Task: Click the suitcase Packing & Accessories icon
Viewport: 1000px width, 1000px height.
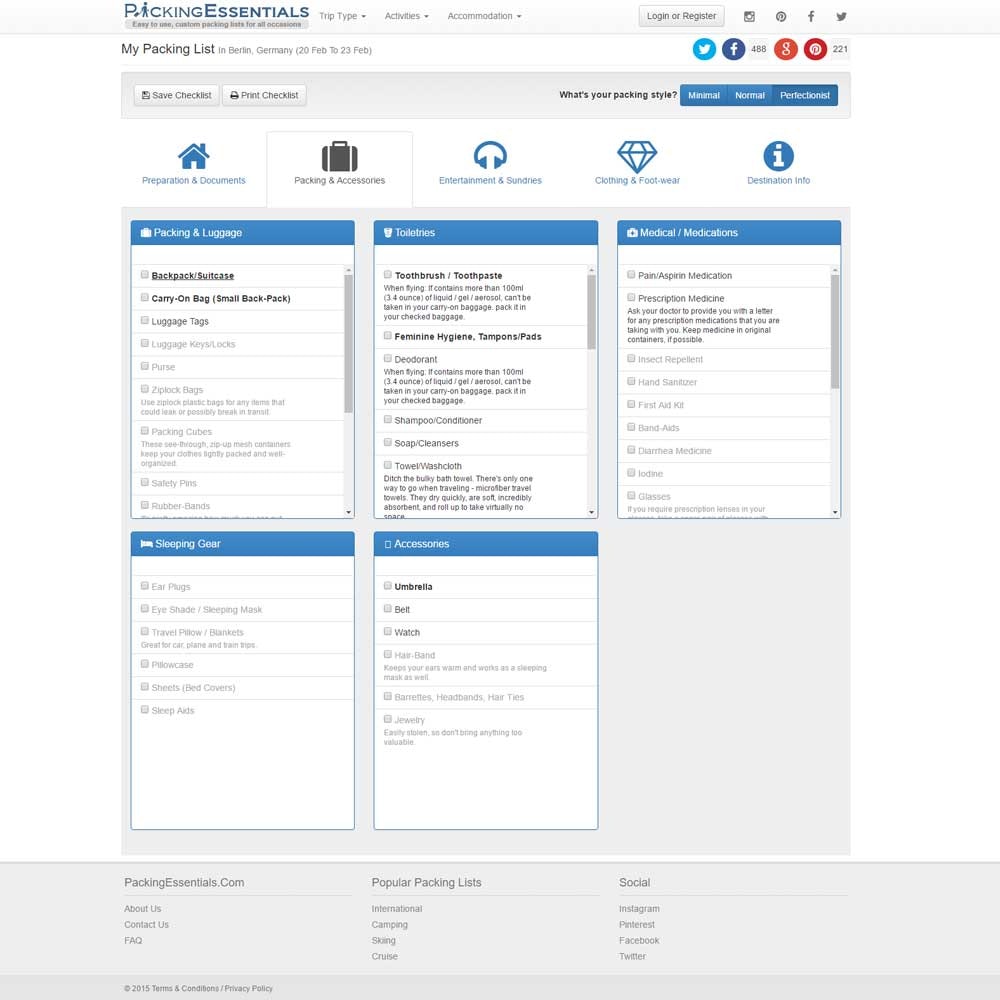Action: pos(339,156)
